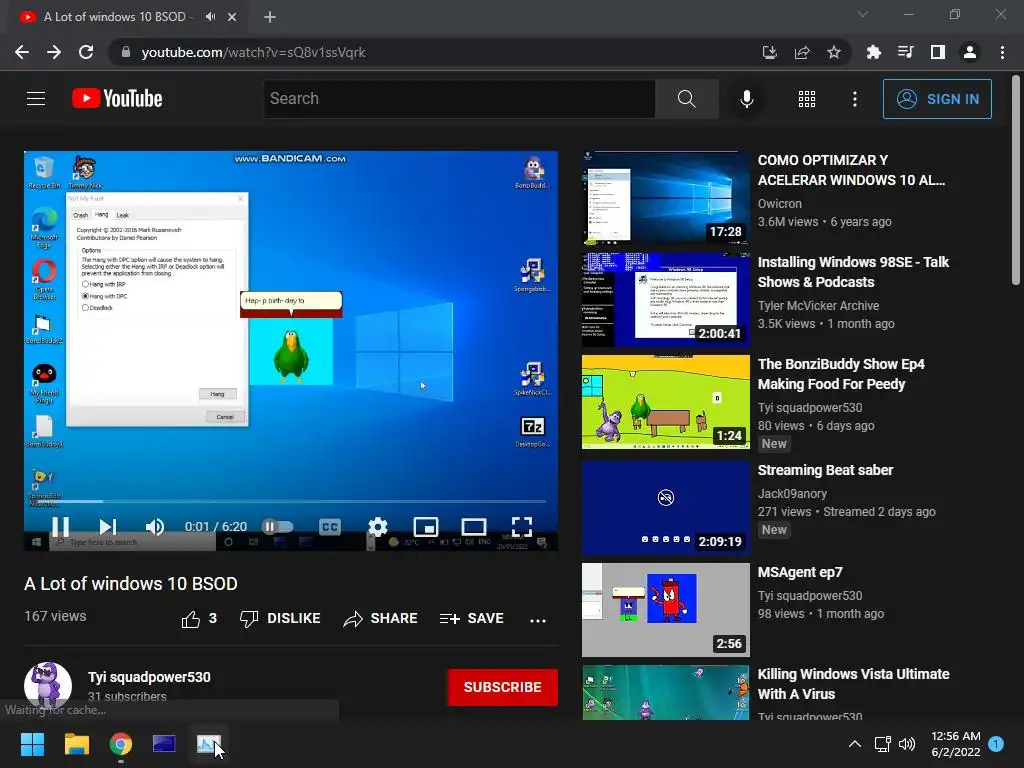
Task: Go to the YouTube home logo
Action: [117, 99]
